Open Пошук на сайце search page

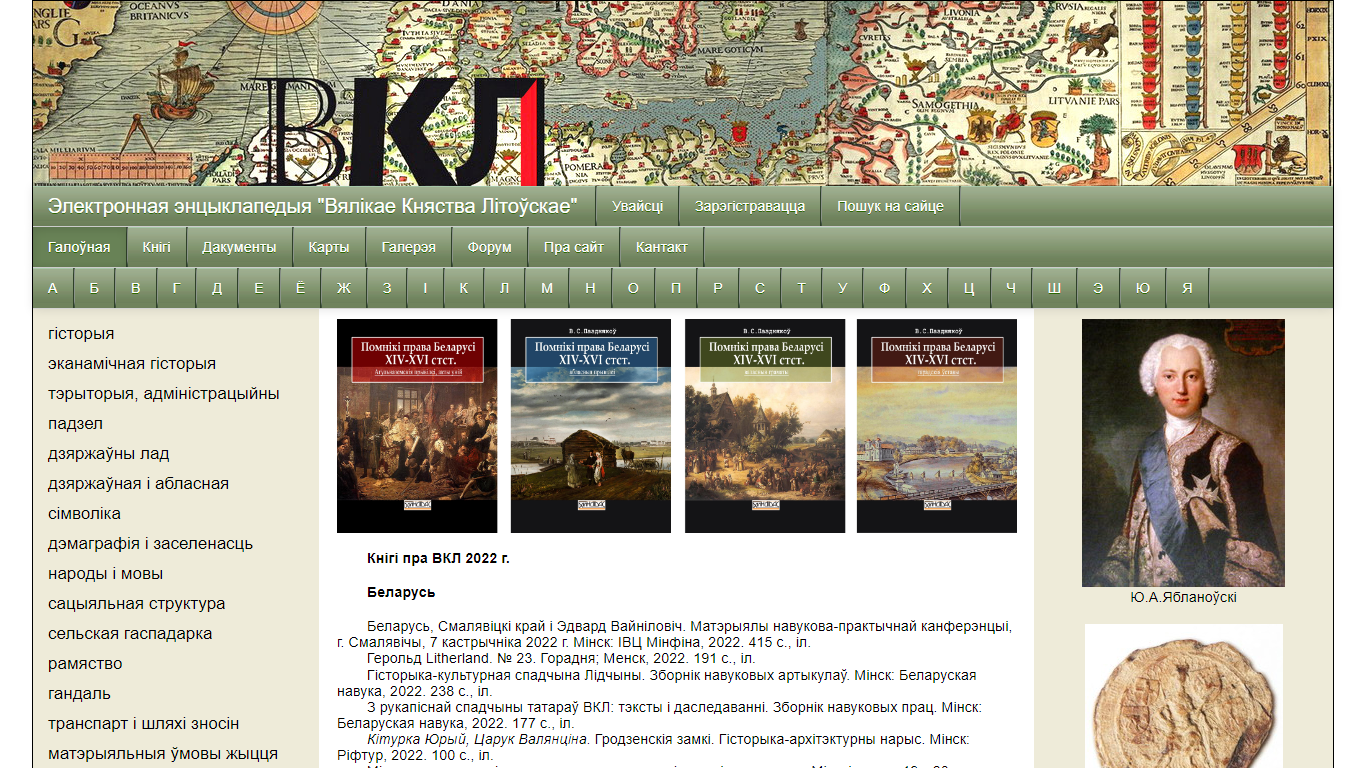point(890,207)
